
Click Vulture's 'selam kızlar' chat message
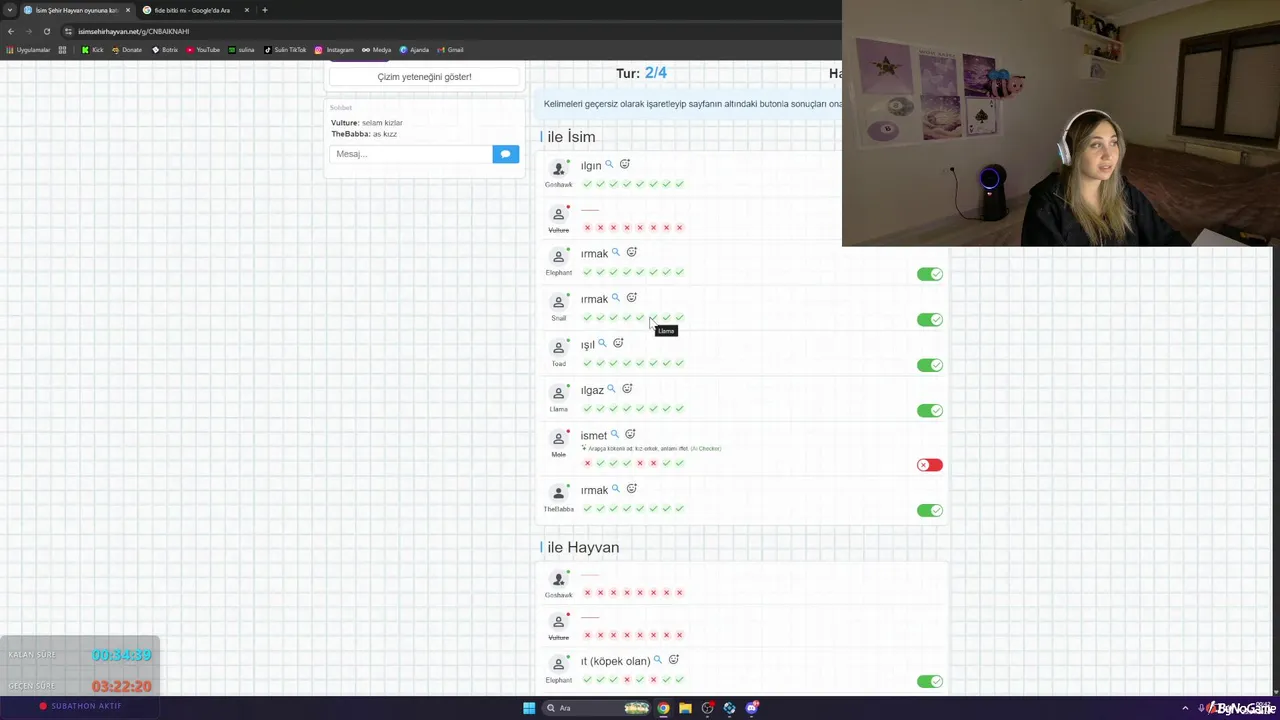click(367, 123)
